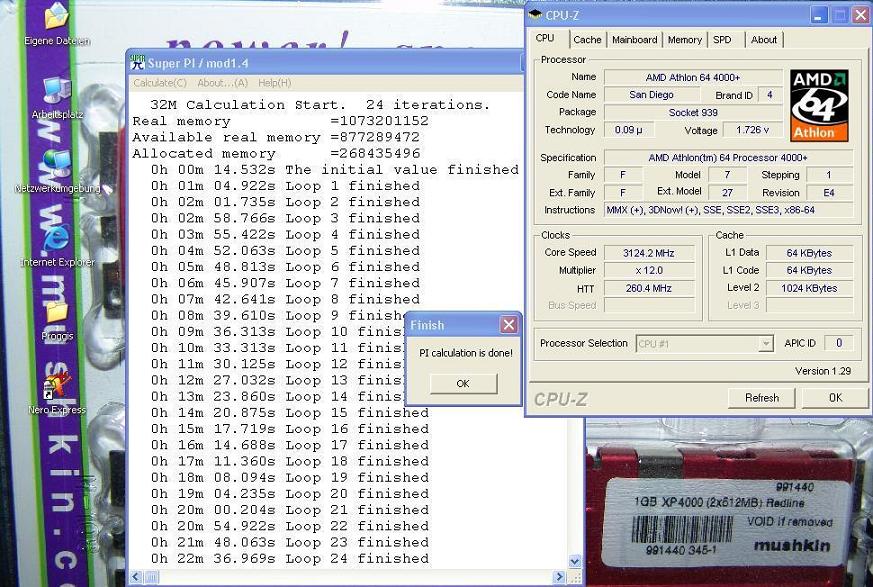Click the Revision value E4

click(829, 193)
